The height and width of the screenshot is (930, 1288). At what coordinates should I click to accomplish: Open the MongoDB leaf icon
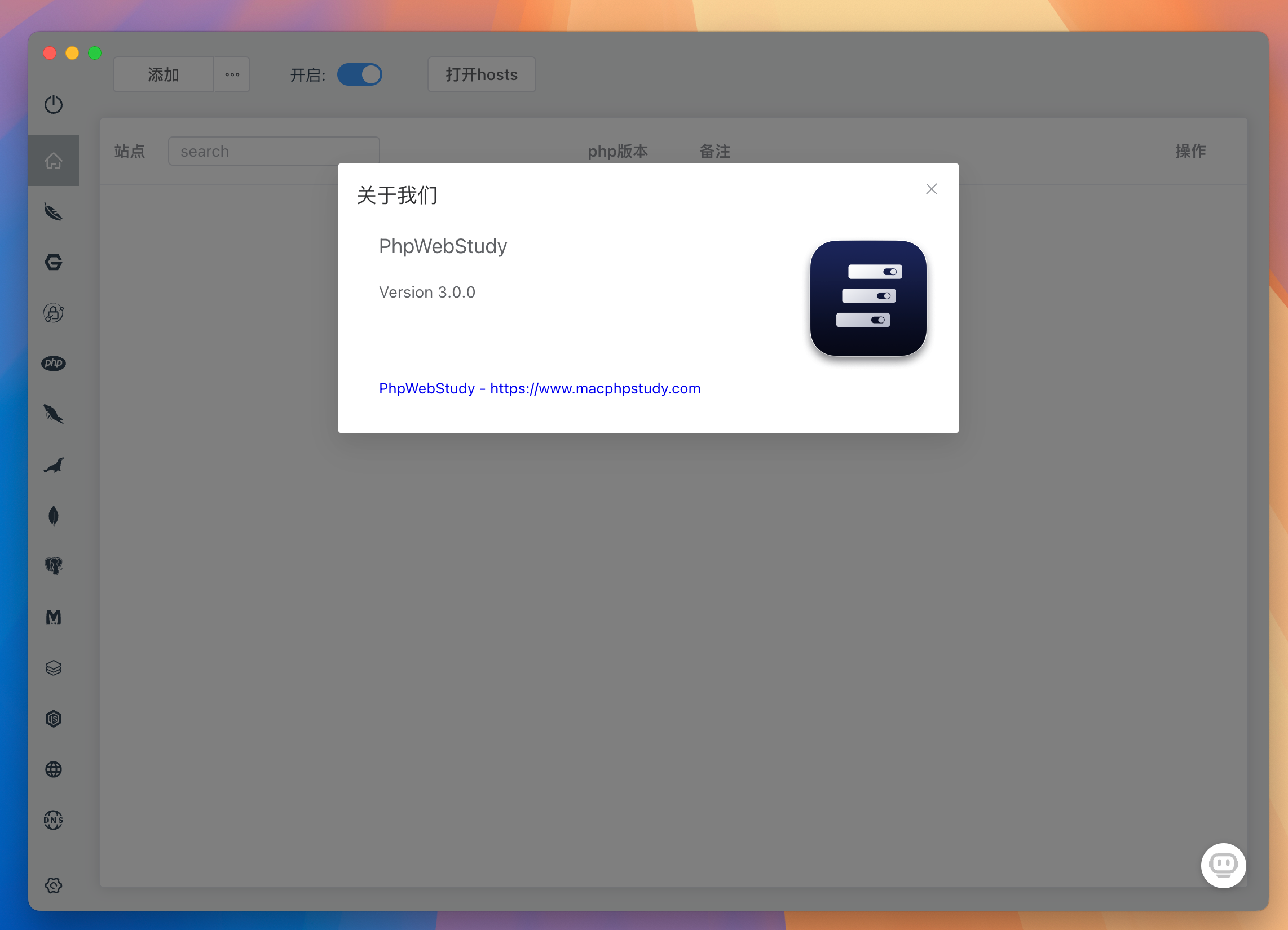54,516
